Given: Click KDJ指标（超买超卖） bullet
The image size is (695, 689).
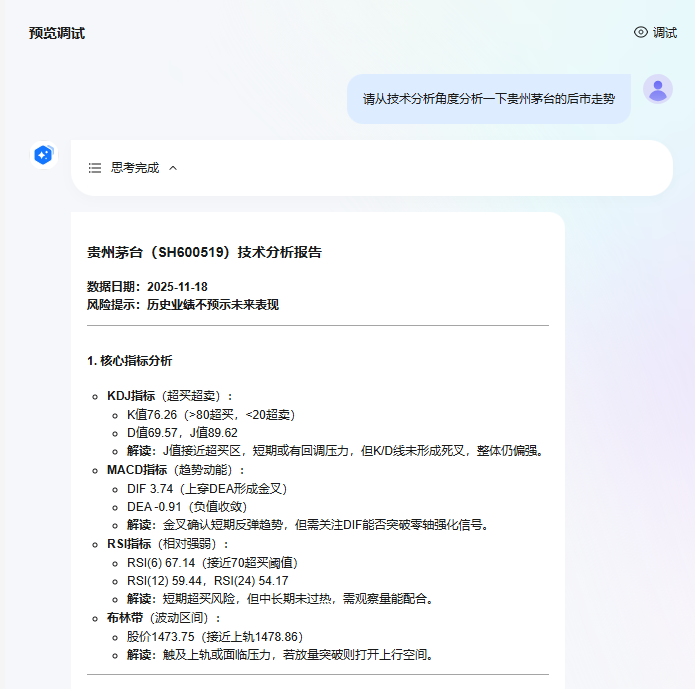Looking at the screenshot, I should click(x=170, y=396).
